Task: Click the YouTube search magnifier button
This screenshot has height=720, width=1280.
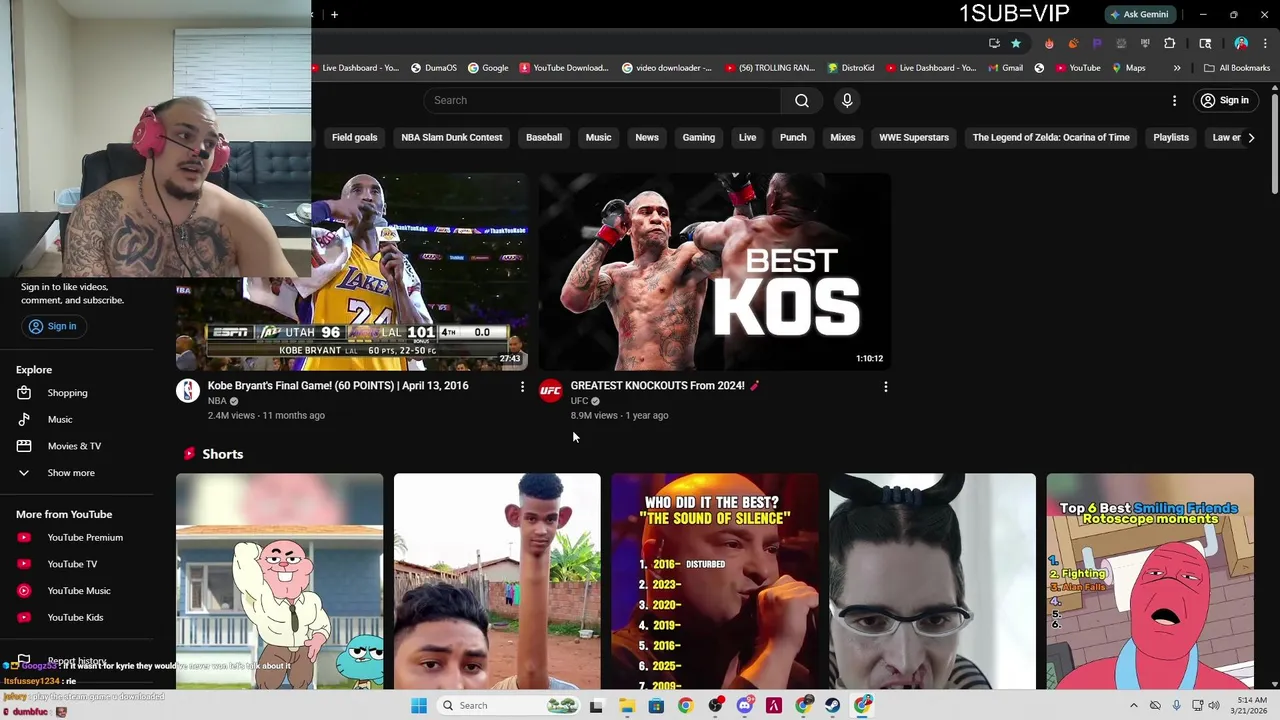Action: 802,100
